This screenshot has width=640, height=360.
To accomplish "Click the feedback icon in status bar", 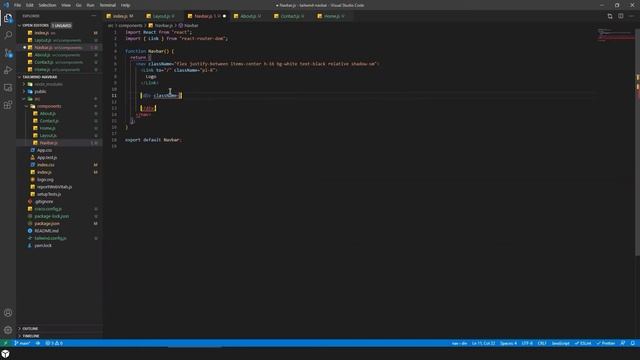I will point(623,343).
